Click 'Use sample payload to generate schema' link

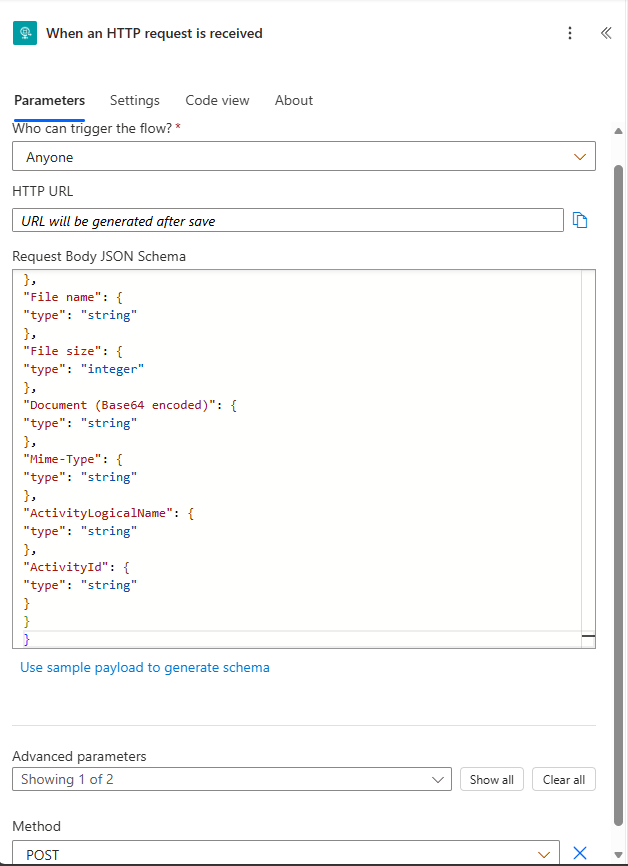pyautogui.click(x=145, y=667)
